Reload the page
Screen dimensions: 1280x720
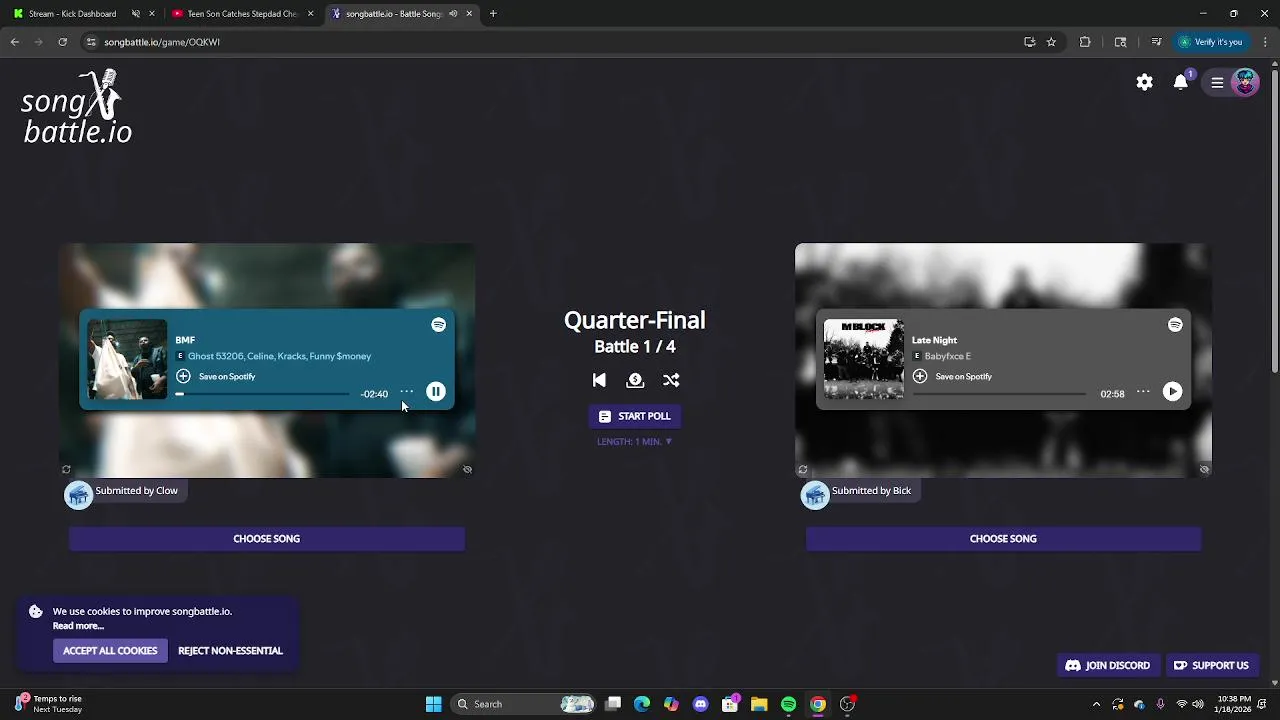coord(62,42)
